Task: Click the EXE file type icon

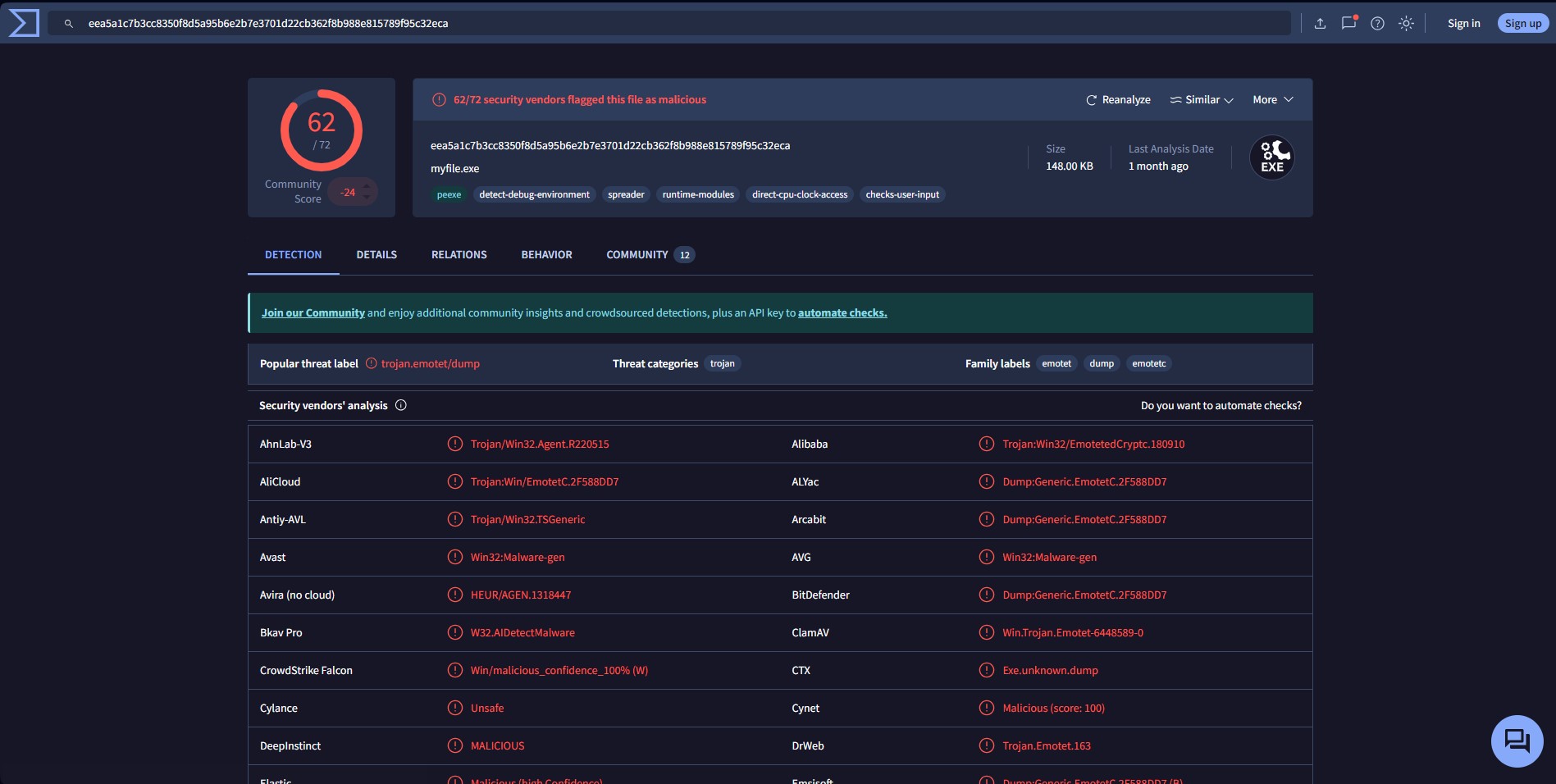Action: (1272, 157)
